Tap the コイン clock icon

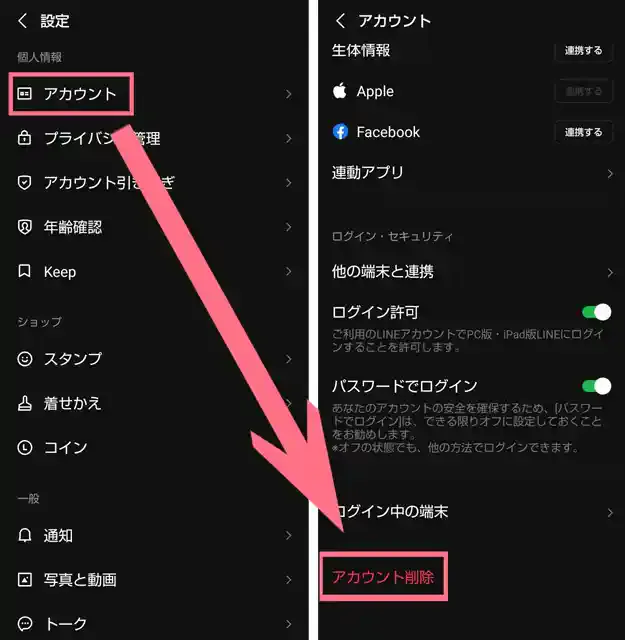(x=24, y=447)
